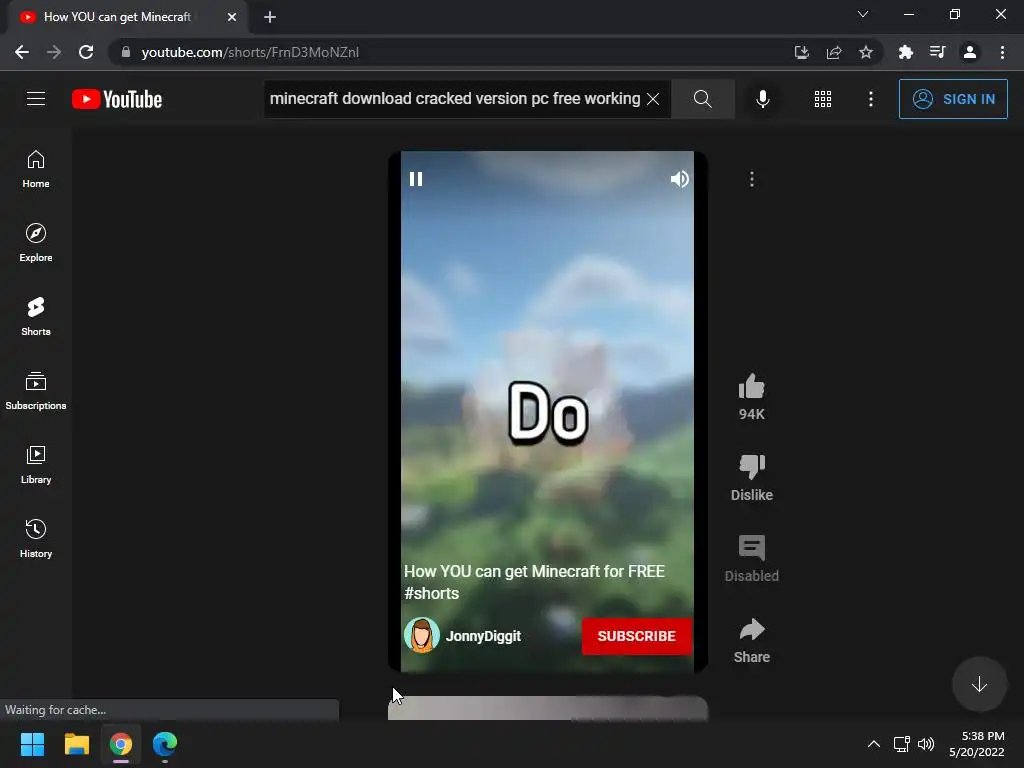Install app via address bar download icon
Screen dimensions: 1024x768
pyautogui.click(x=801, y=52)
